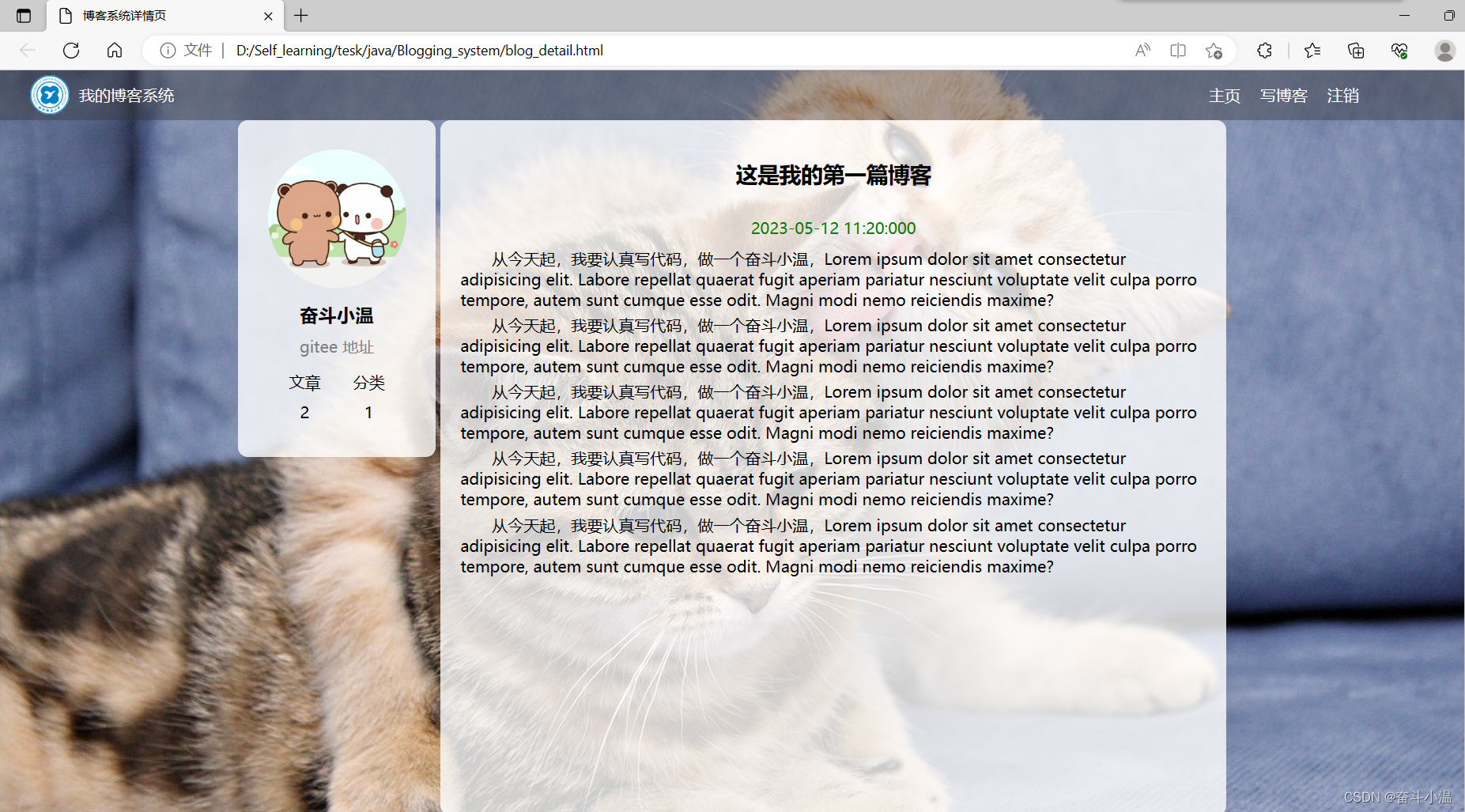Reload the page with refresh icon
This screenshot has width=1465, height=812.
pyautogui.click(x=71, y=51)
